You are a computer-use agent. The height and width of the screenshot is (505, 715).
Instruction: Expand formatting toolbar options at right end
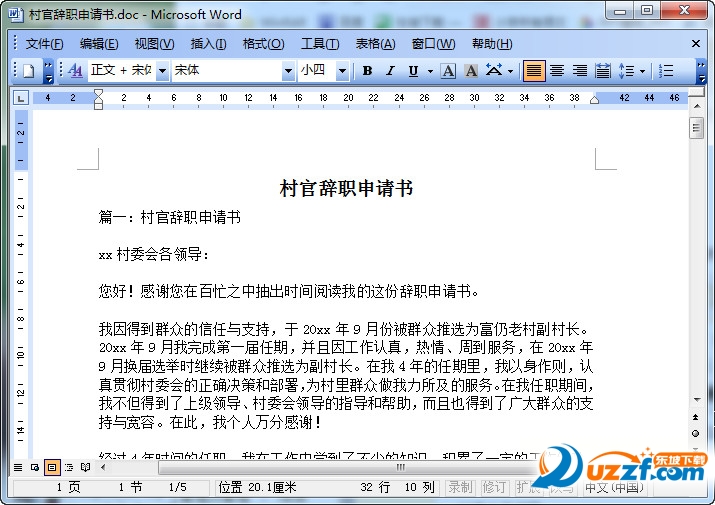click(701, 71)
